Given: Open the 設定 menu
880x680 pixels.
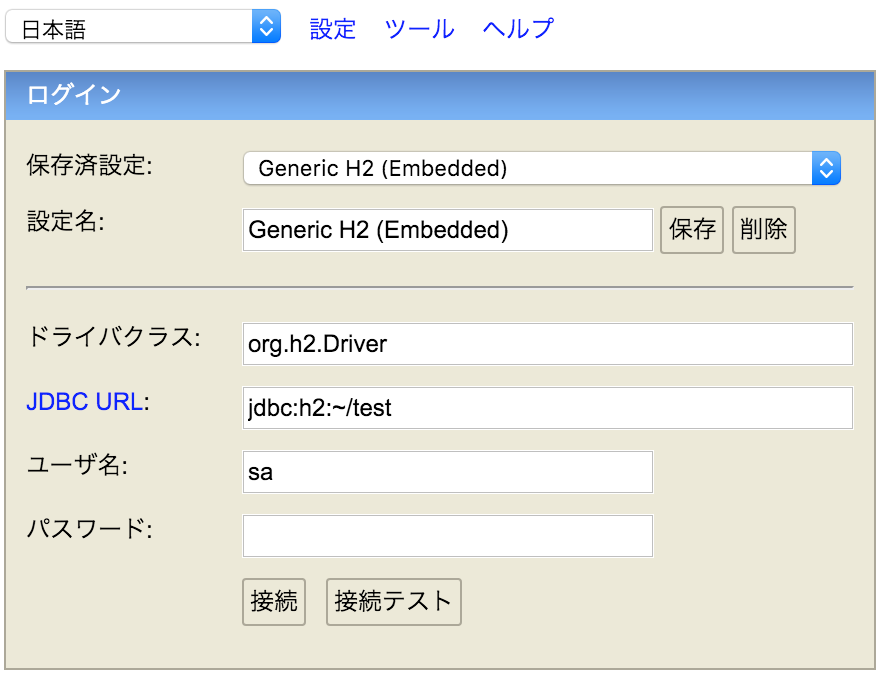Looking at the screenshot, I should [332, 29].
